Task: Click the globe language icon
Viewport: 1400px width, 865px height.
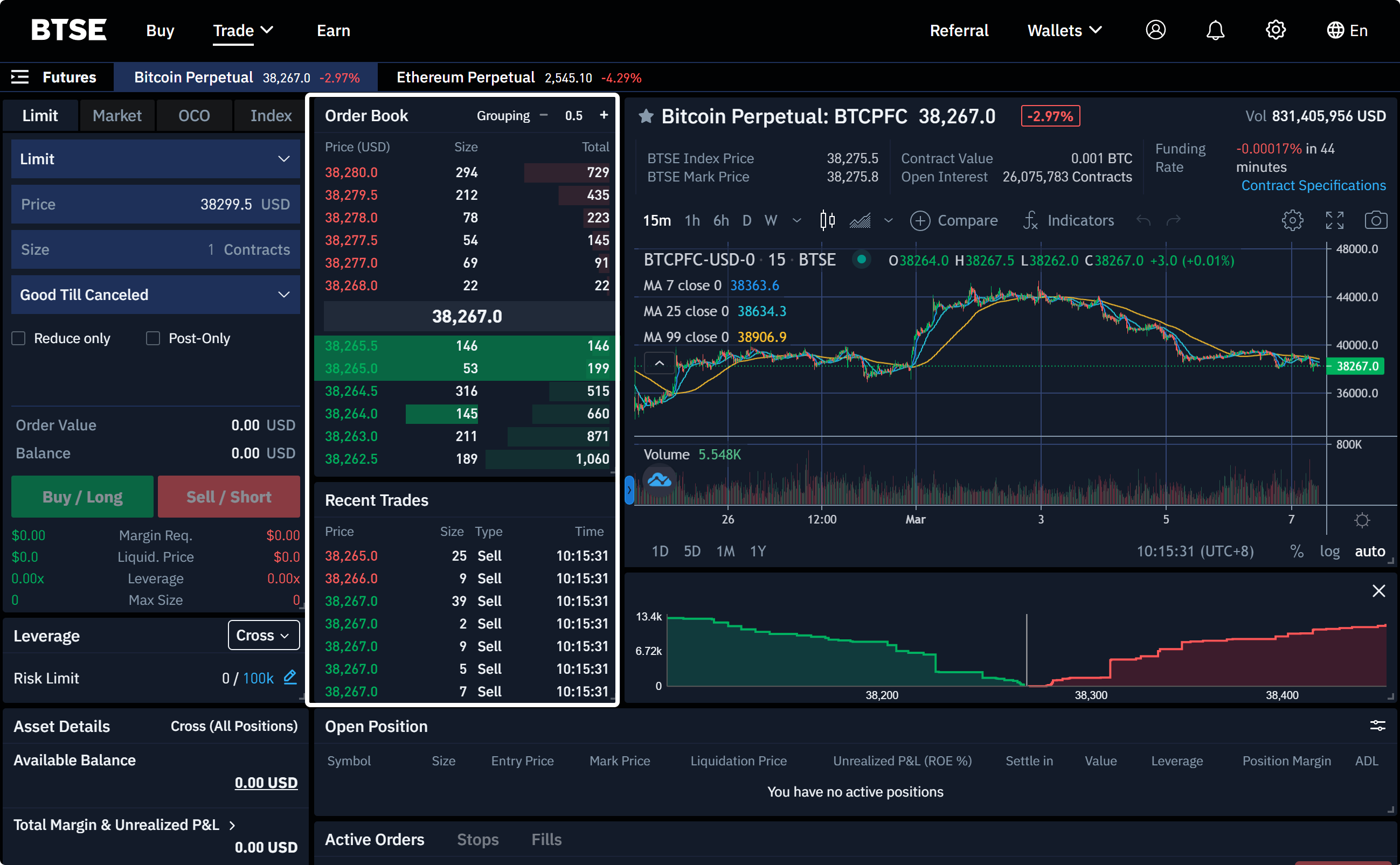Action: point(1335,30)
